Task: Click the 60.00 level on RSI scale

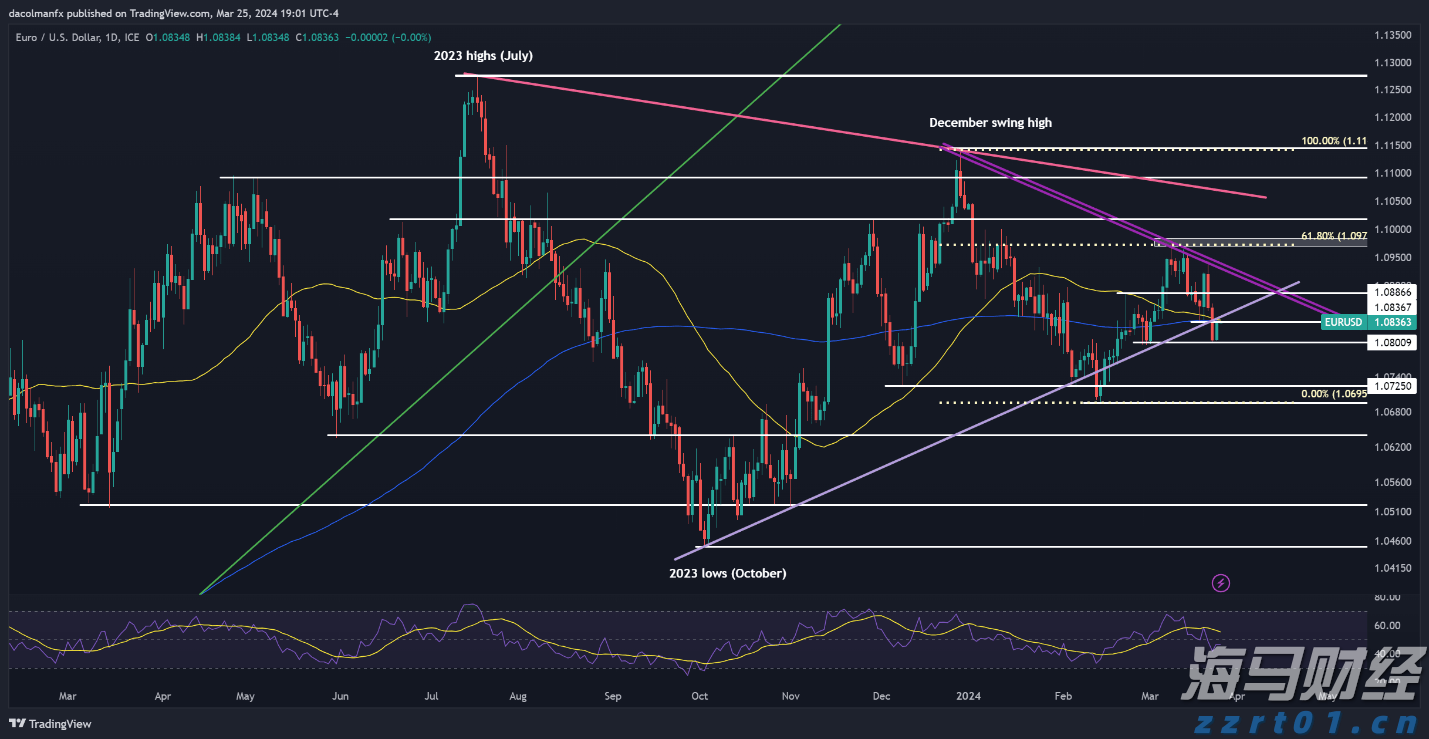Action: click(1386, 626)
